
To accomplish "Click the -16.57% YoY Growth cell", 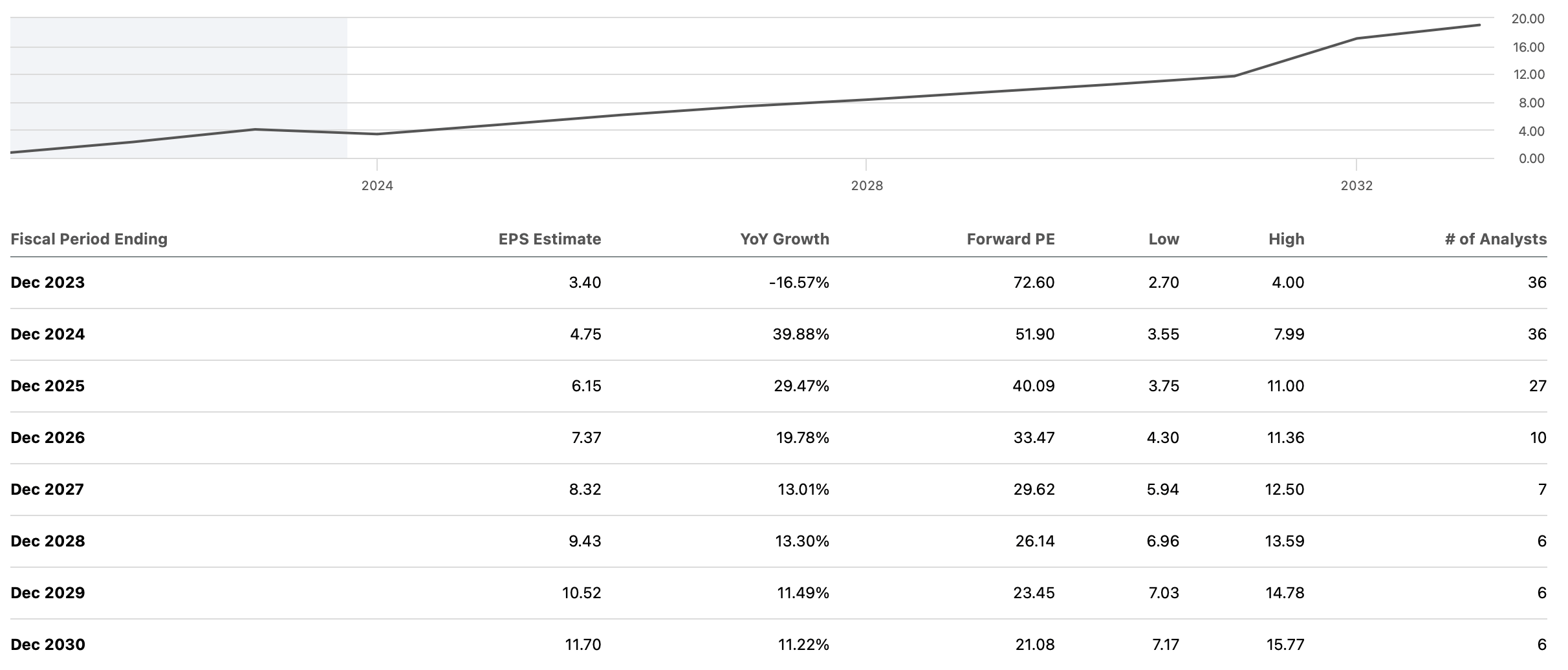I will (799, 283).
